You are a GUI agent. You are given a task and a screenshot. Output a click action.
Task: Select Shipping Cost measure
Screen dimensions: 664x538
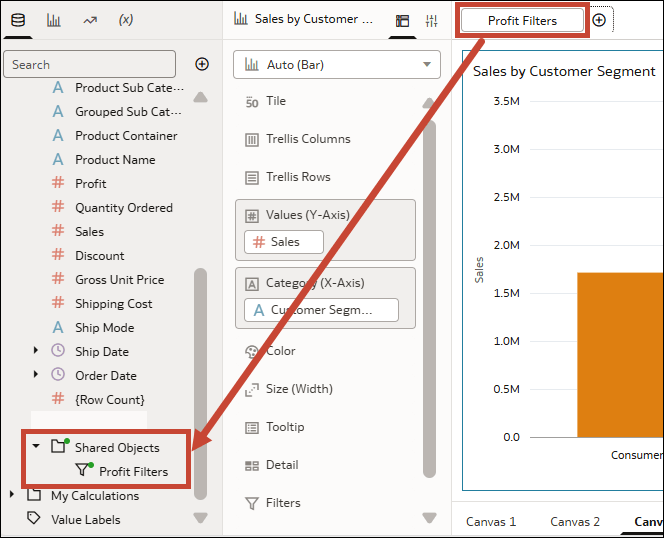pyautogui.click(x=113, y=304)
